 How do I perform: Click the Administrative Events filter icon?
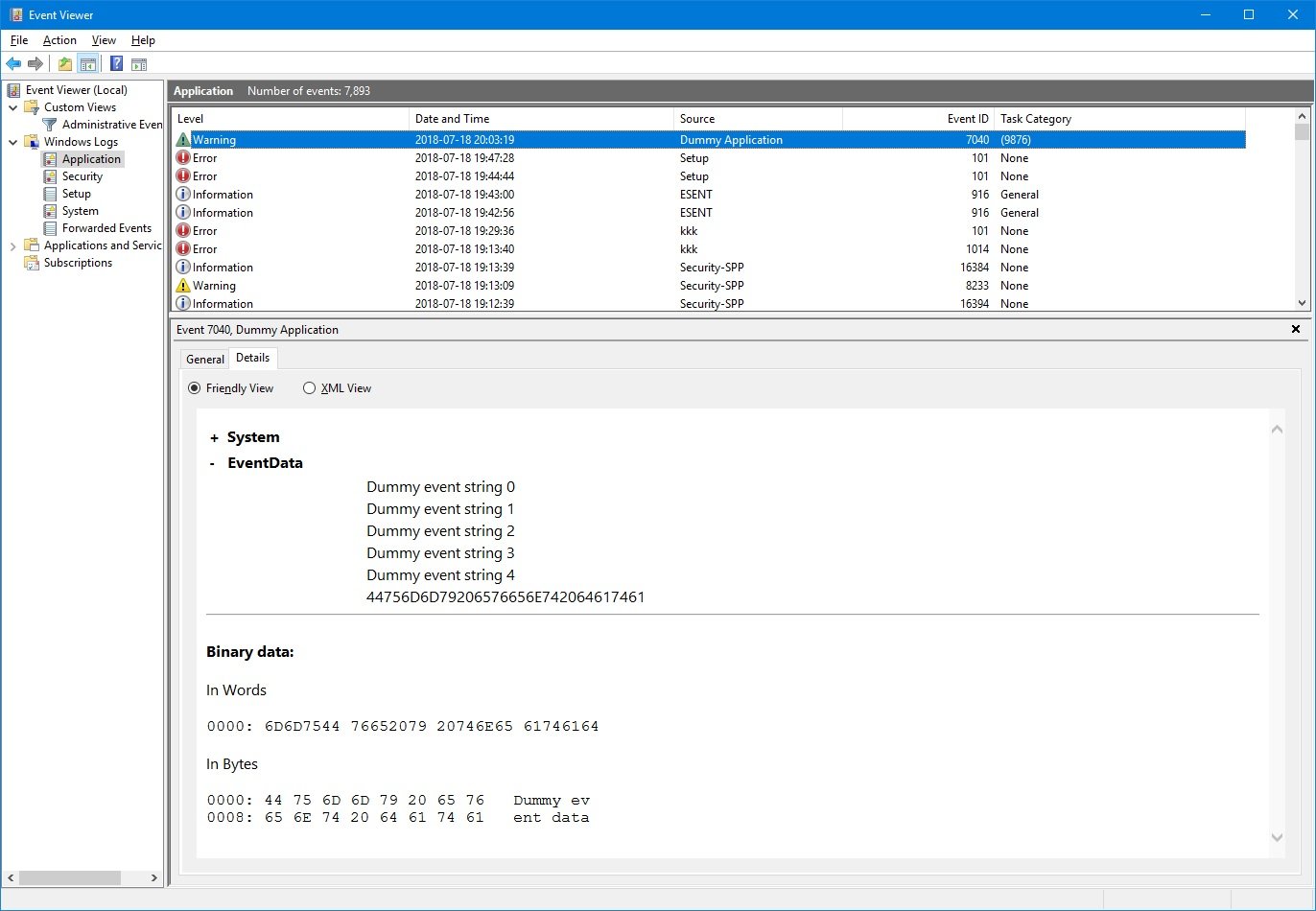click(x=50, y=125)
